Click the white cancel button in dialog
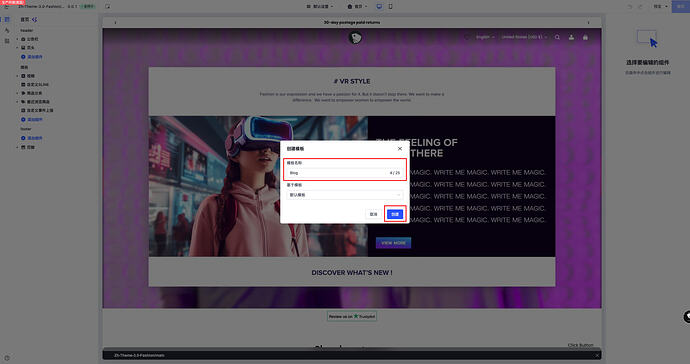This screenshot has height=364, width=690. point(373,214)
